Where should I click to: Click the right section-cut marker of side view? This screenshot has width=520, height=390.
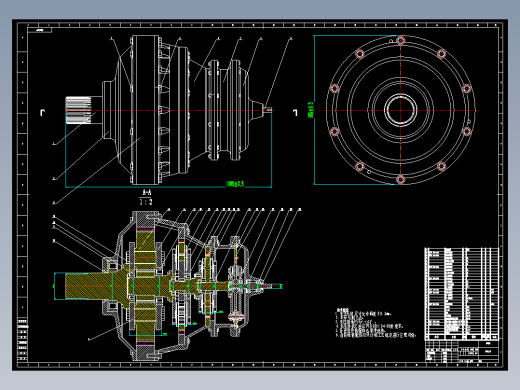(295, 113)
